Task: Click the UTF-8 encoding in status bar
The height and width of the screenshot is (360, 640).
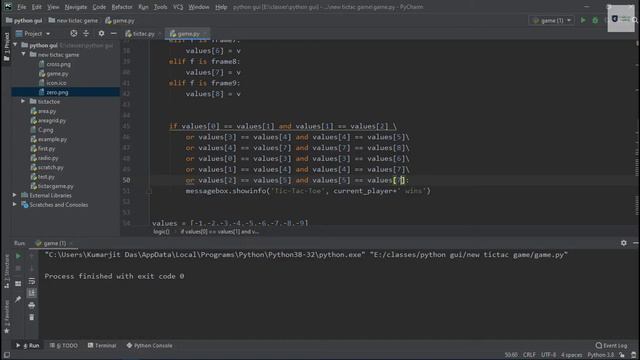Action: coord(548,355)
